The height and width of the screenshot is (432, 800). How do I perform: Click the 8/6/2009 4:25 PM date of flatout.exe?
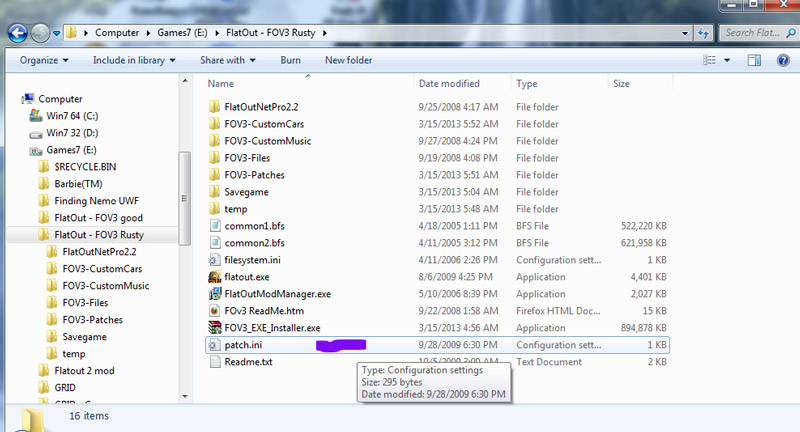[x=456, y=277]
